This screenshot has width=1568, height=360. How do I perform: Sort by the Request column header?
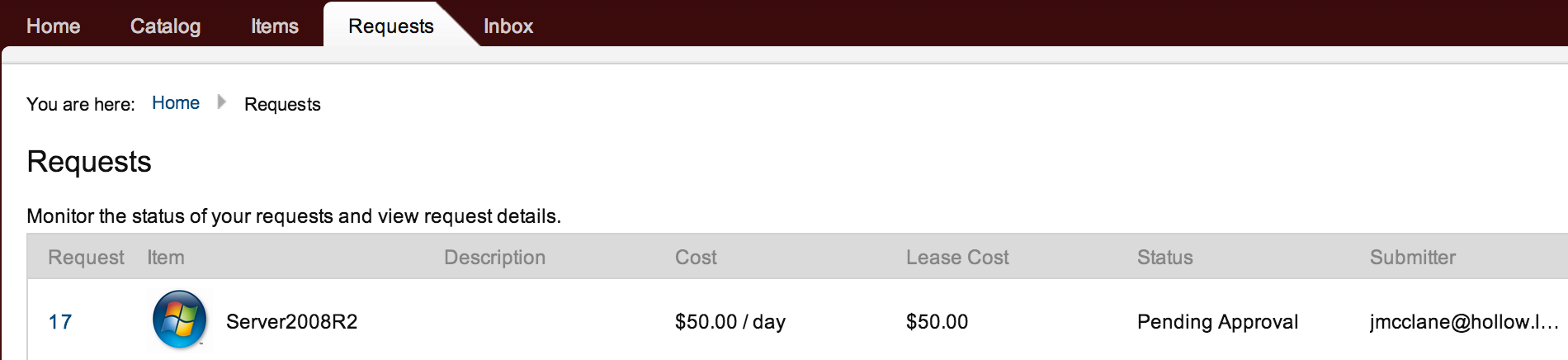pos(86,258)
